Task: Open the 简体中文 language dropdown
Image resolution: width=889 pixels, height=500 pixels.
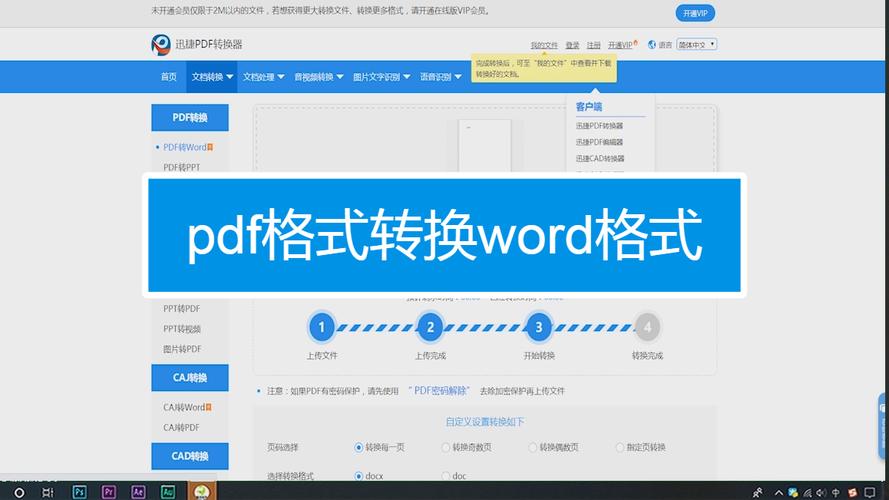Action: (697, 44)
